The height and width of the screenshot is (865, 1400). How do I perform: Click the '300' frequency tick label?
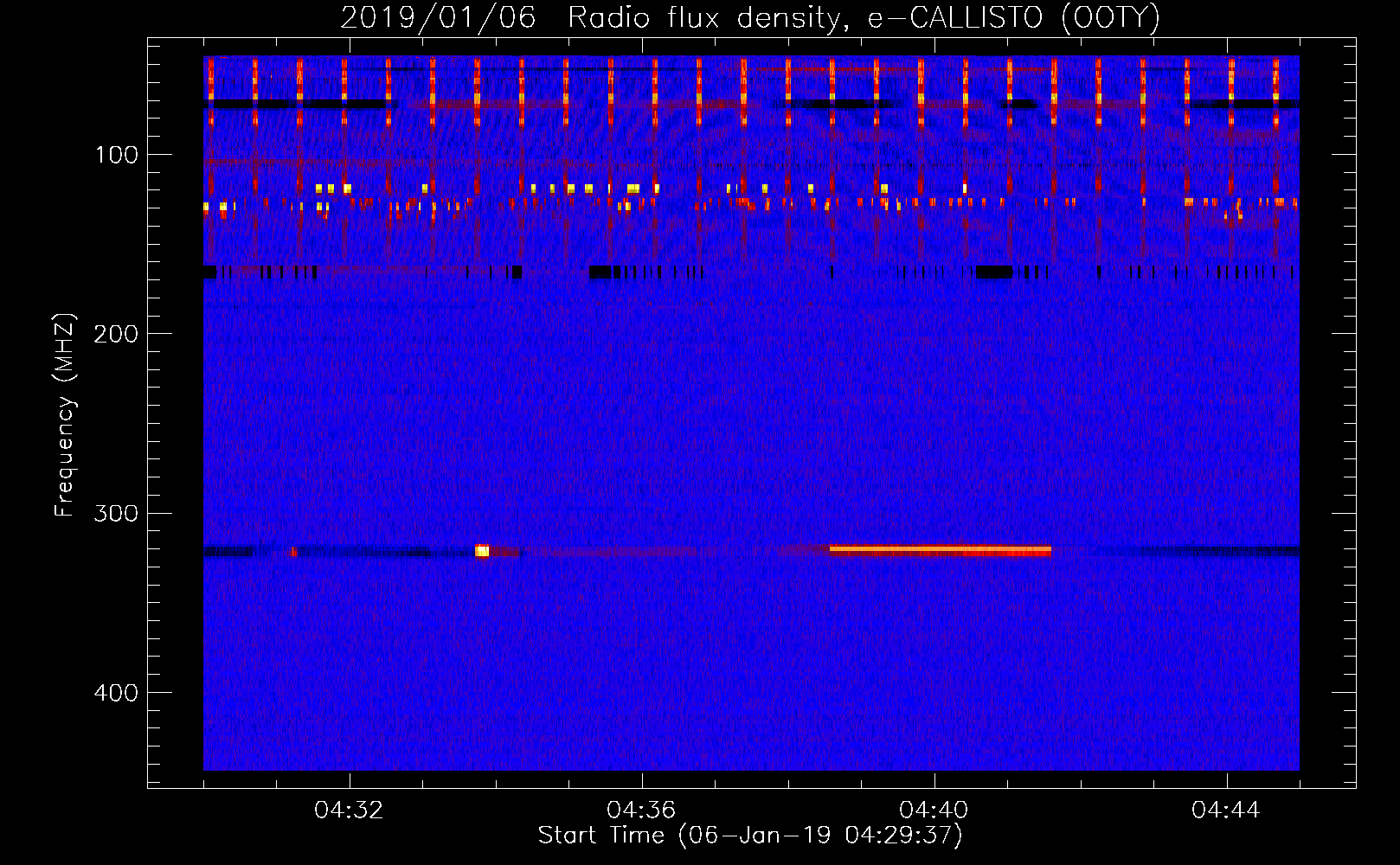point(116,514)
